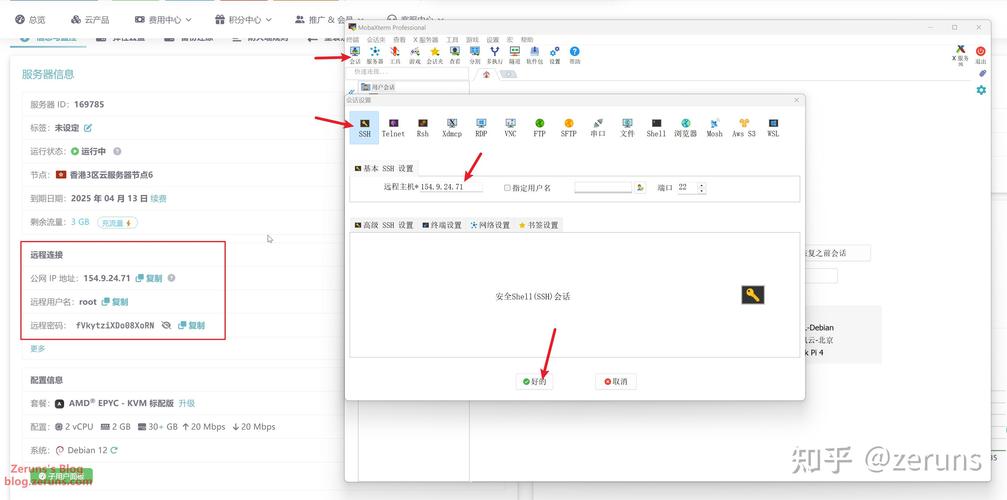Click the yellow key icon in SSH panel

click(x=753, y=295)
